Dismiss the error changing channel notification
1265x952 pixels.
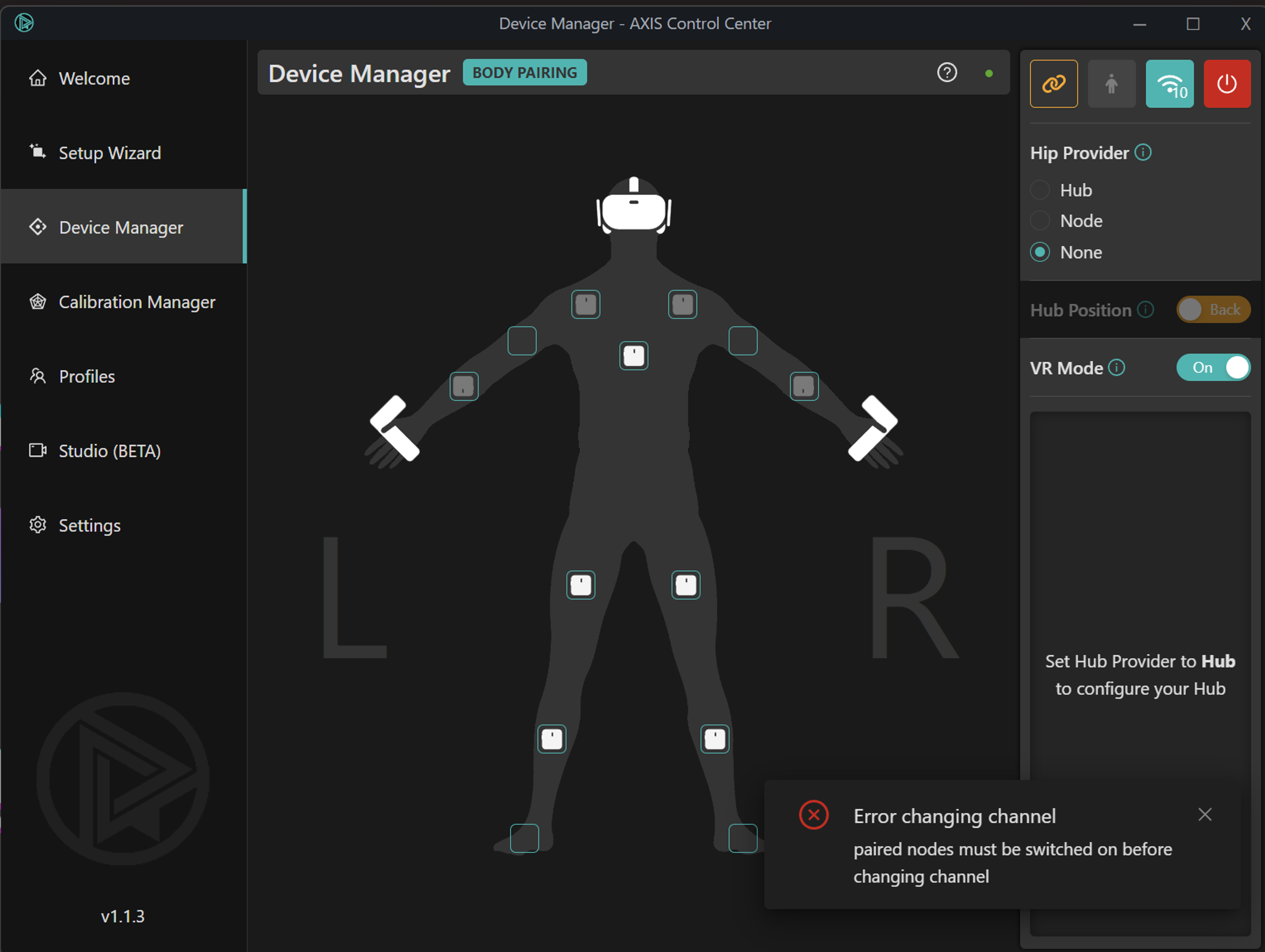[x=1204, y=814]
